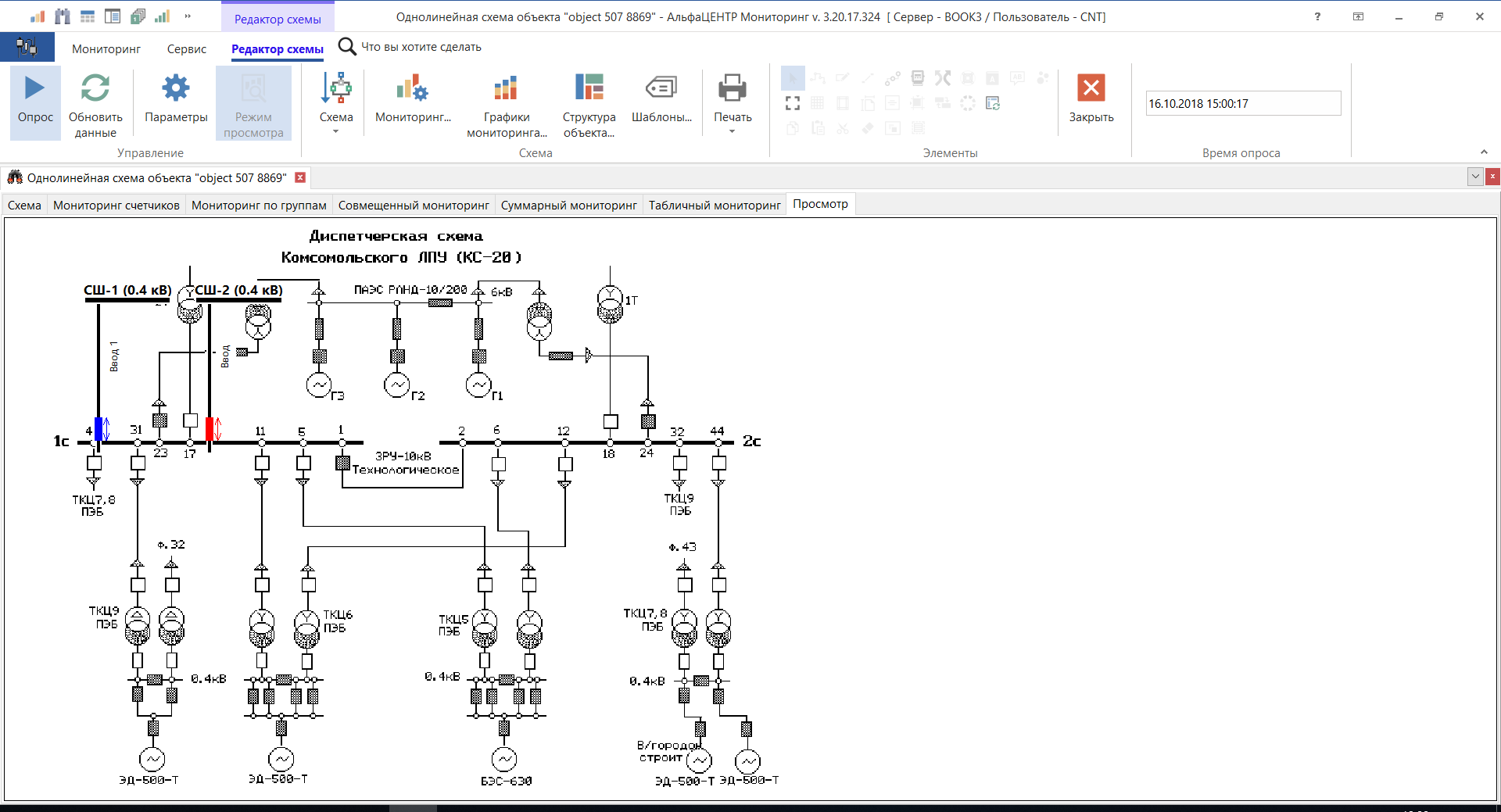Click the Графики мониторинга chart icon
1501x812 pixels.
[x=505, y=87]
